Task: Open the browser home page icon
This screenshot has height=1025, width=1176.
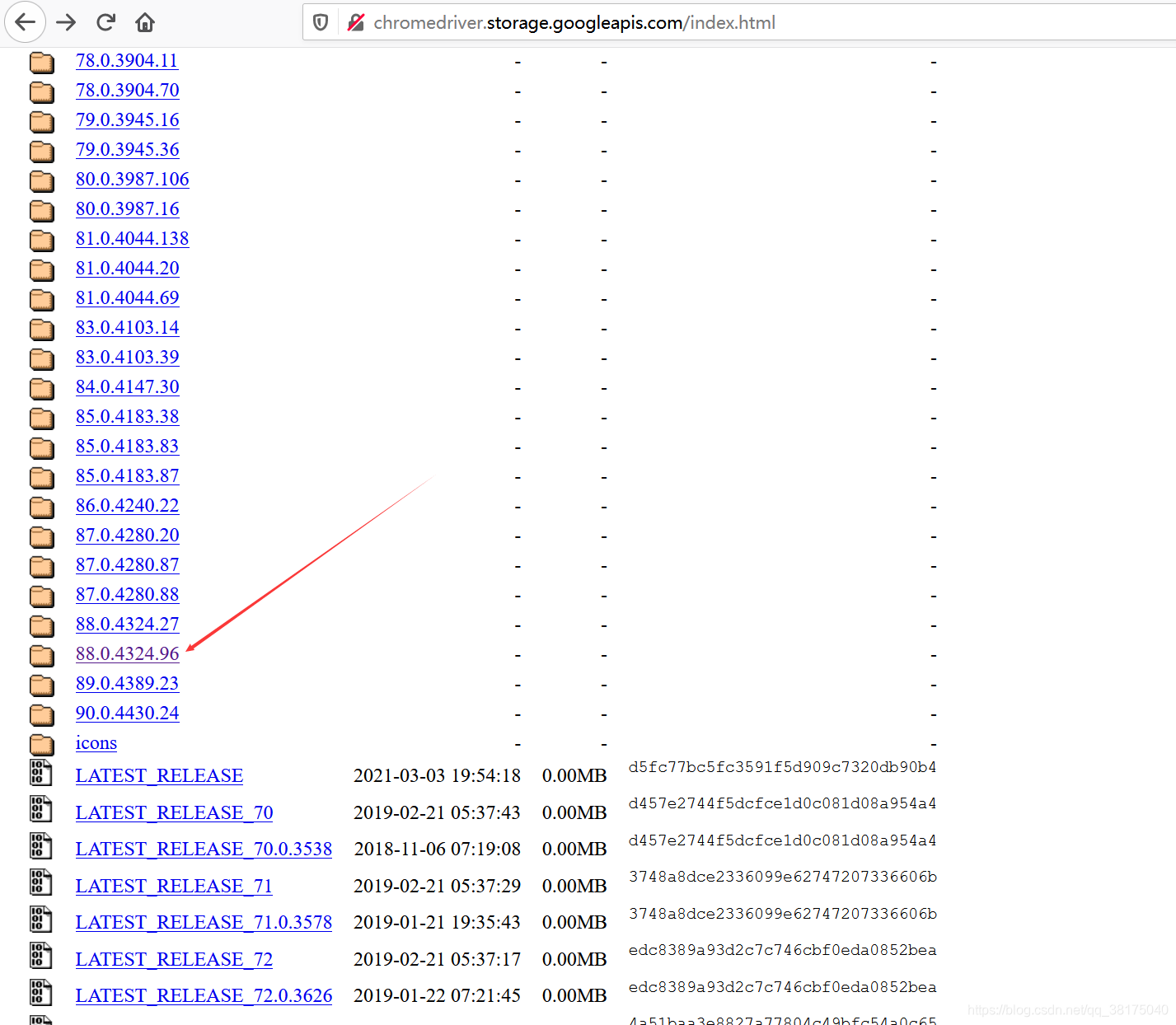Action: point(145,22)
